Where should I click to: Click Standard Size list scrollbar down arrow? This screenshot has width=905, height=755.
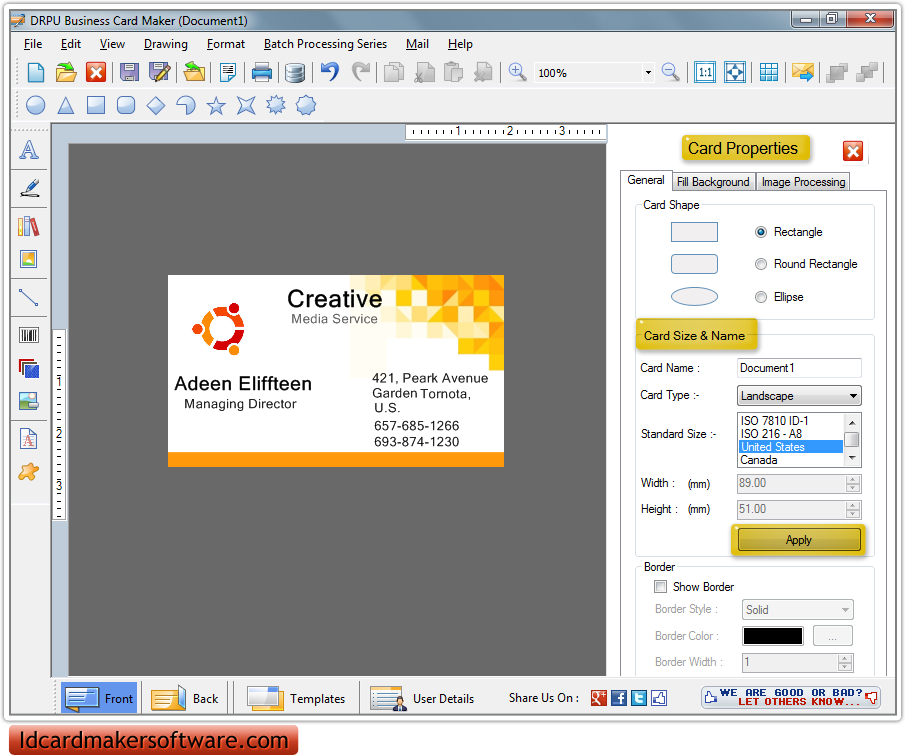pos(852,458)
